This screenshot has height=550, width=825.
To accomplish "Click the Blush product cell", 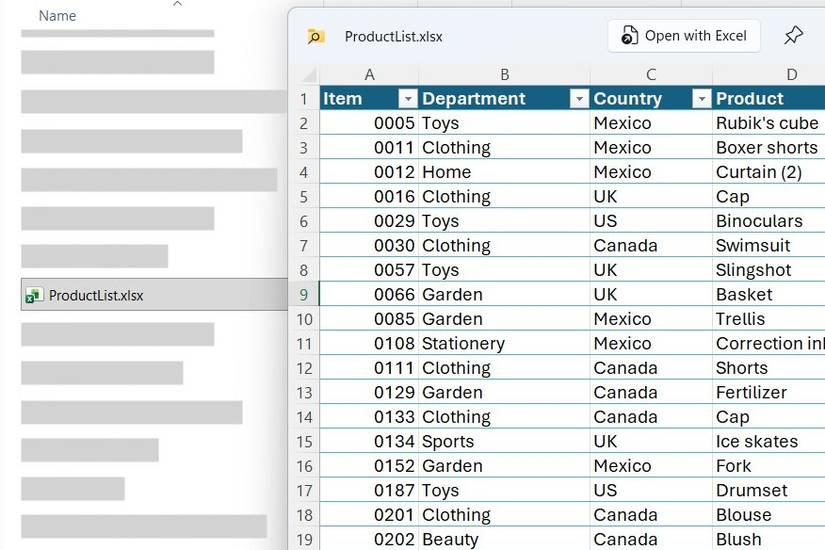I will pos(769,539).
